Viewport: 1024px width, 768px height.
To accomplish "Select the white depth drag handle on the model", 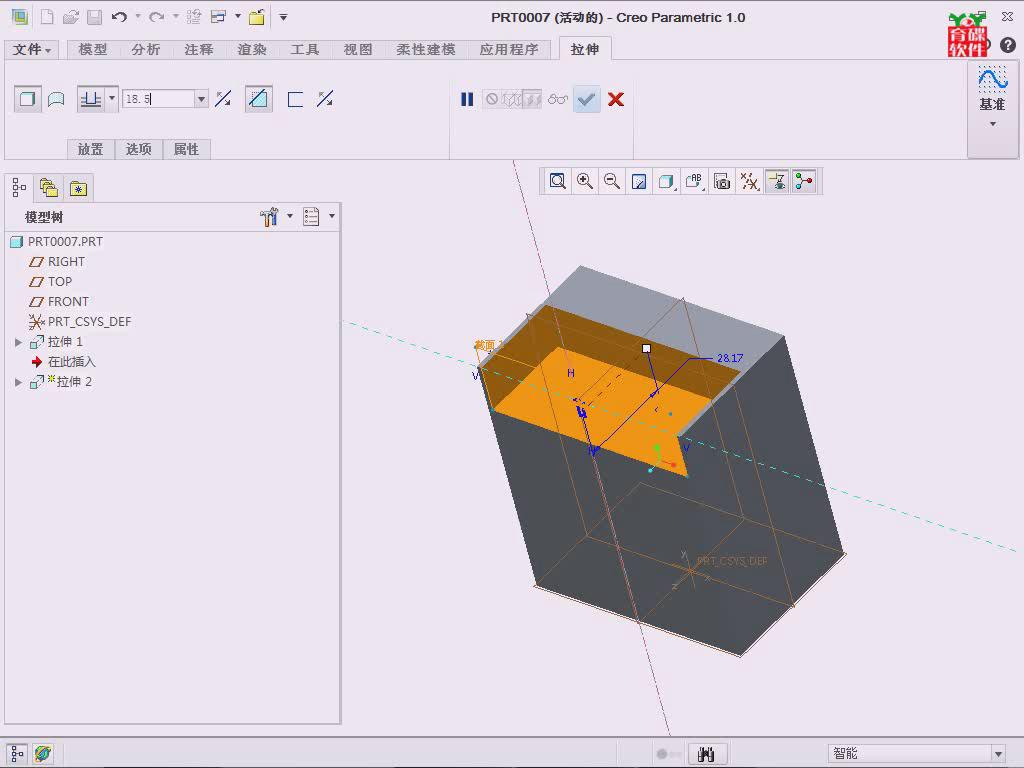I will click(647, 349).
